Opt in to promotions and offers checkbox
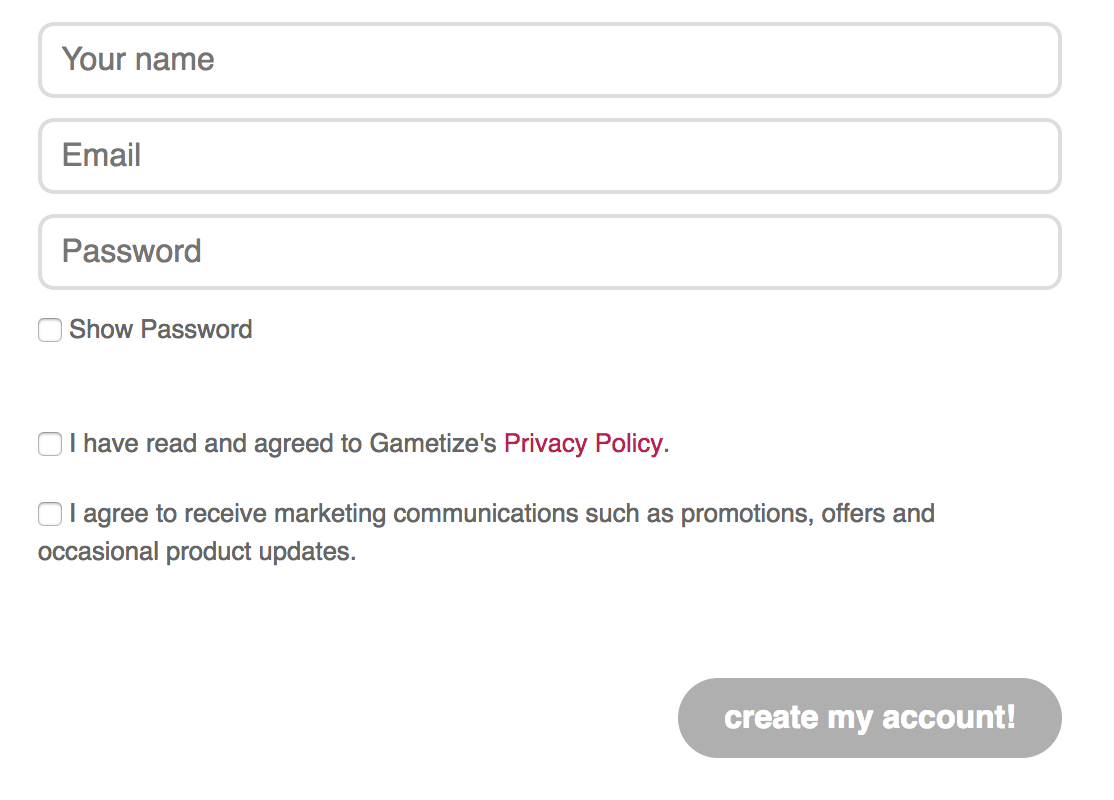Viewport: 1114px width, 800px height. (50, 514)
